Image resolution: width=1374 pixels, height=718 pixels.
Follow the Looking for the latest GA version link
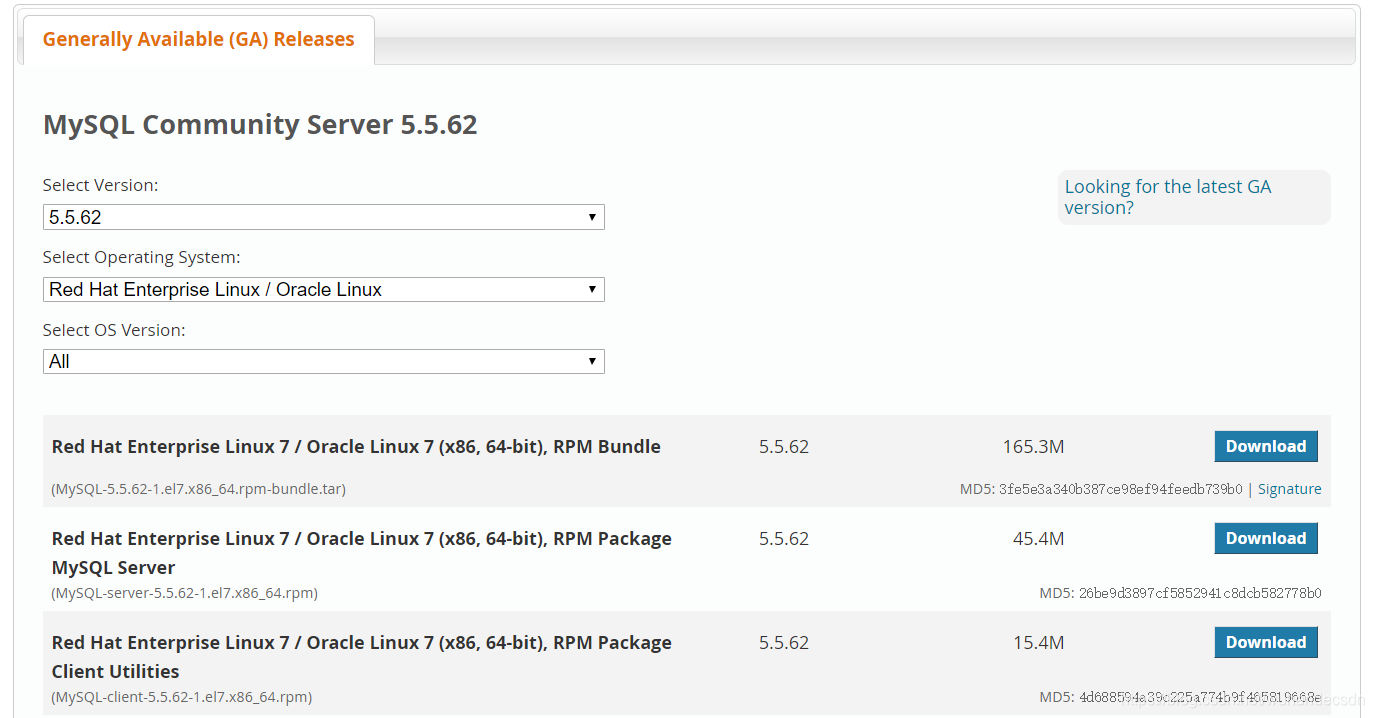pos(1167,197)
